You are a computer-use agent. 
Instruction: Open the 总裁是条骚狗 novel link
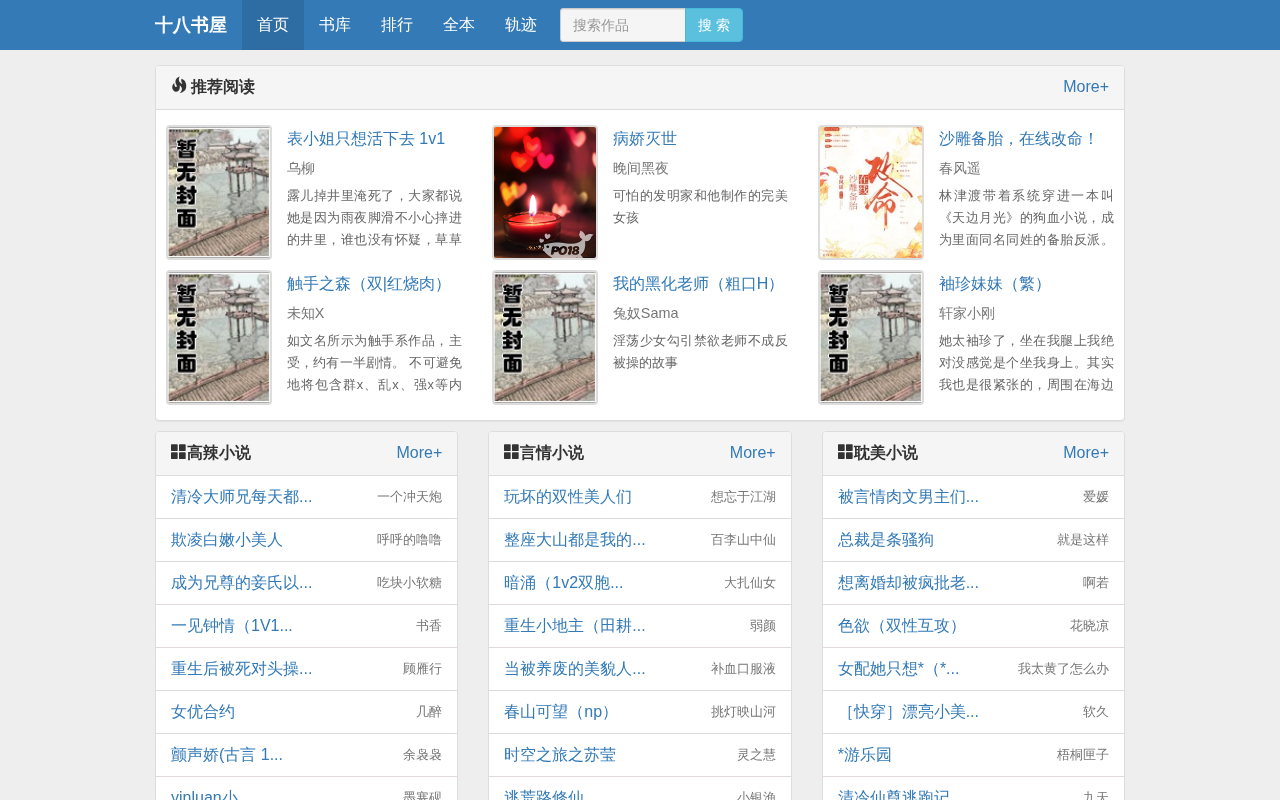point(886,540)
